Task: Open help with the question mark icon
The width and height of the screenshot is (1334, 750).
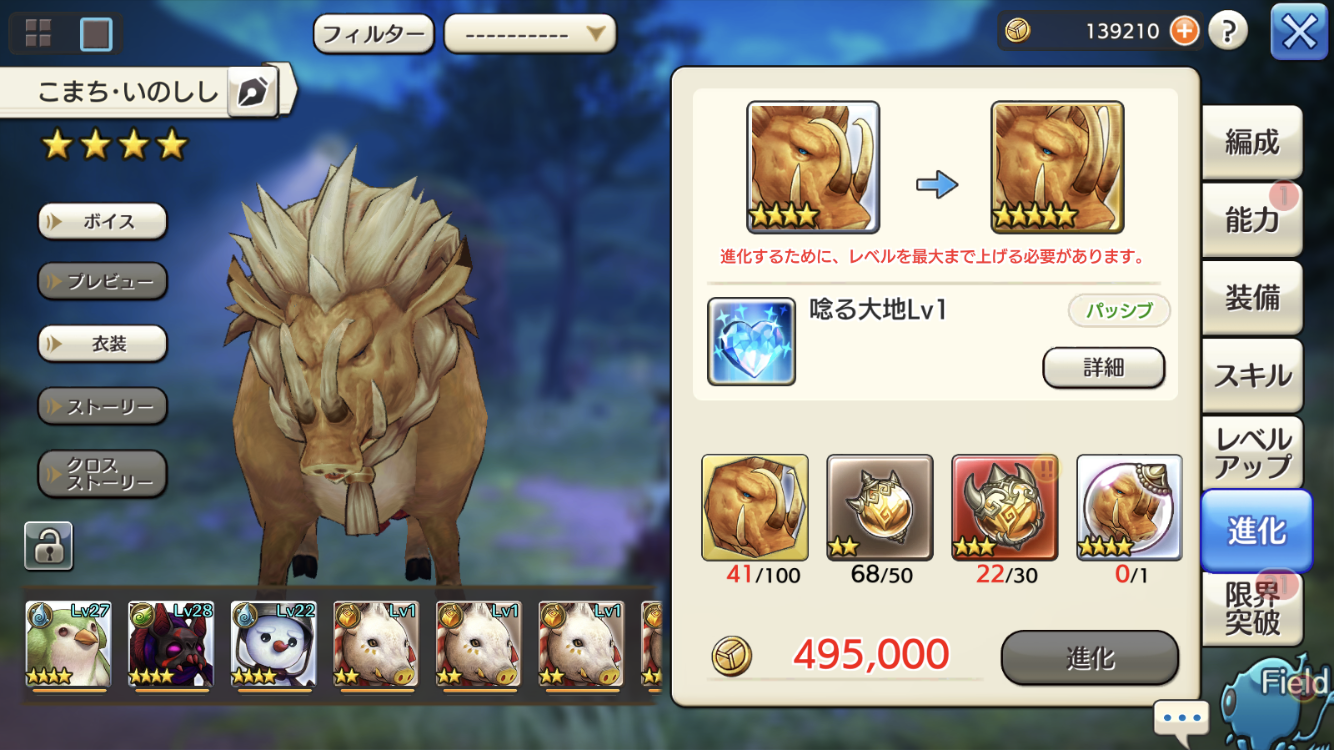Action: [x=1228, y=32]
